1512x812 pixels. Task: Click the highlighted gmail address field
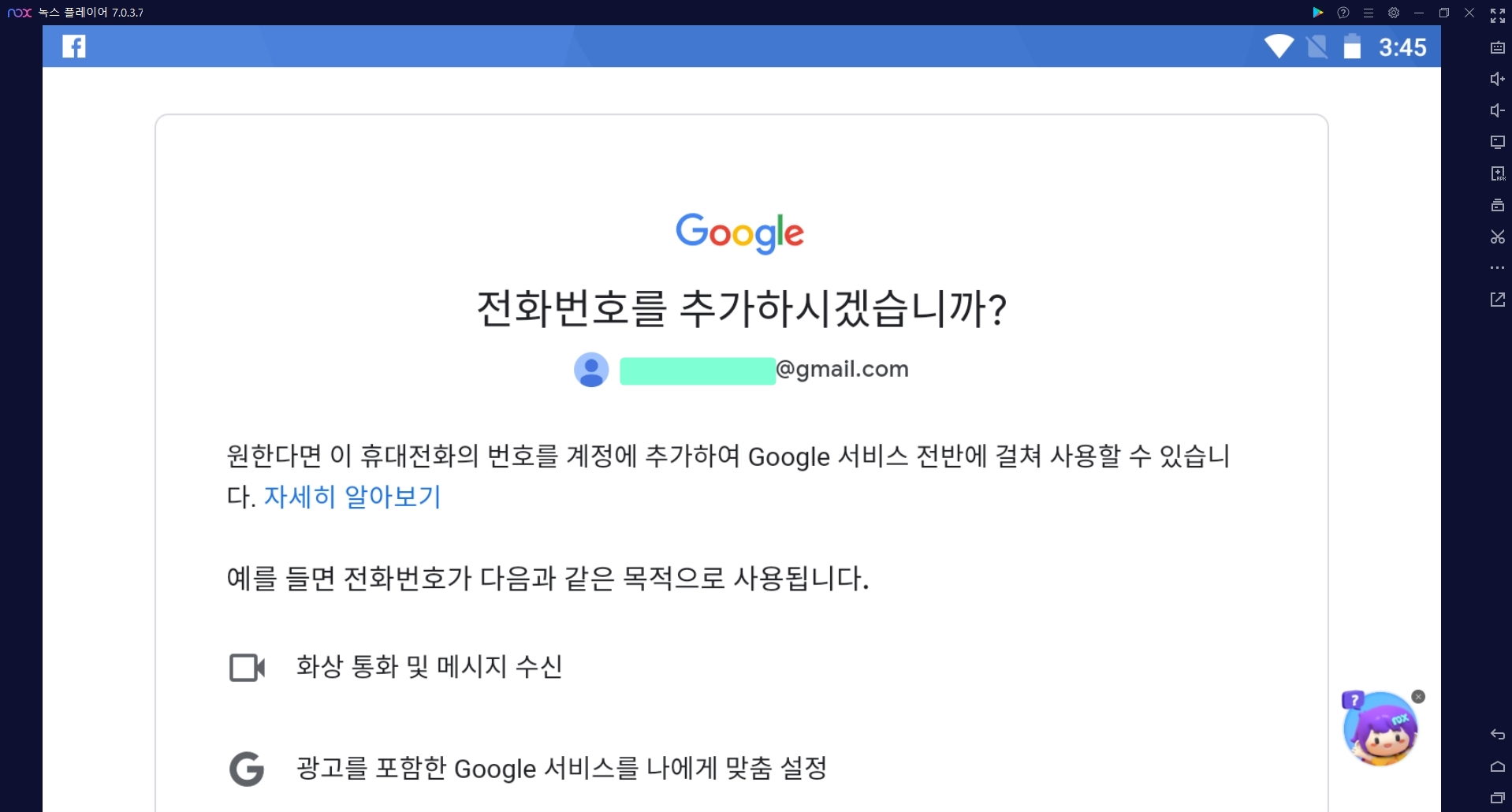click(x=696, y=370)
